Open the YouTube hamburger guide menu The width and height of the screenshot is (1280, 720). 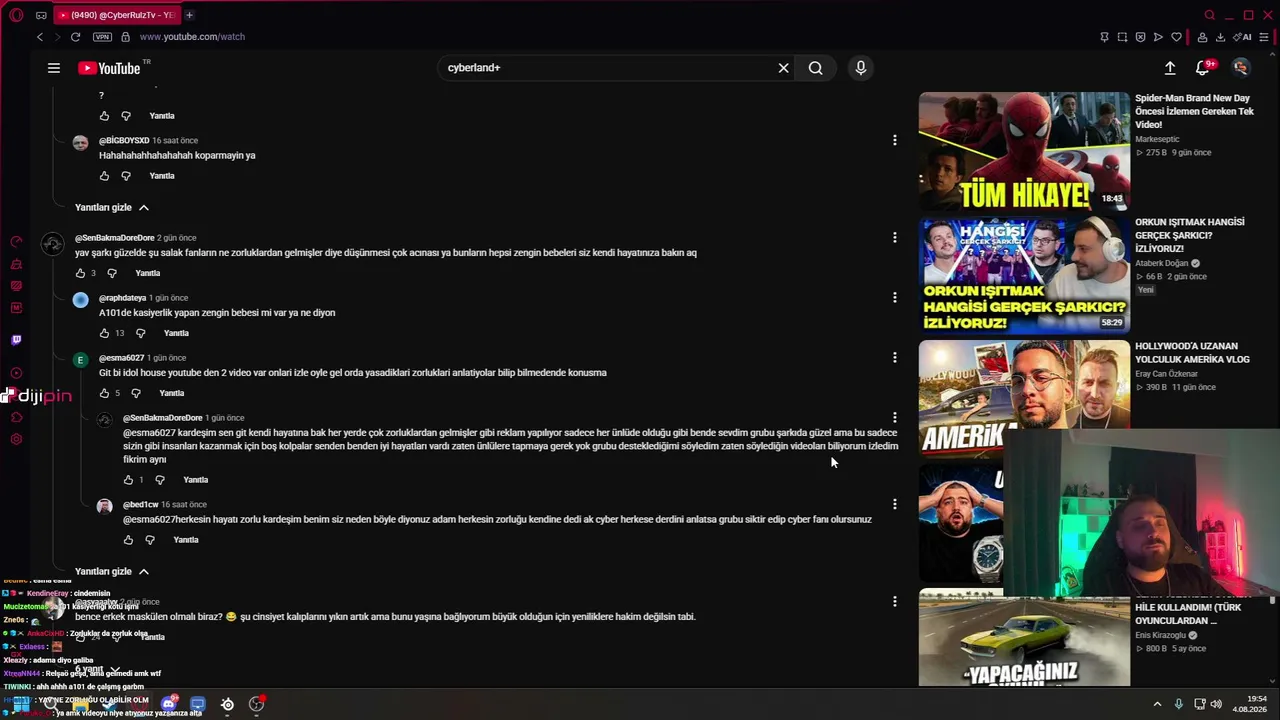click(54, 68)
